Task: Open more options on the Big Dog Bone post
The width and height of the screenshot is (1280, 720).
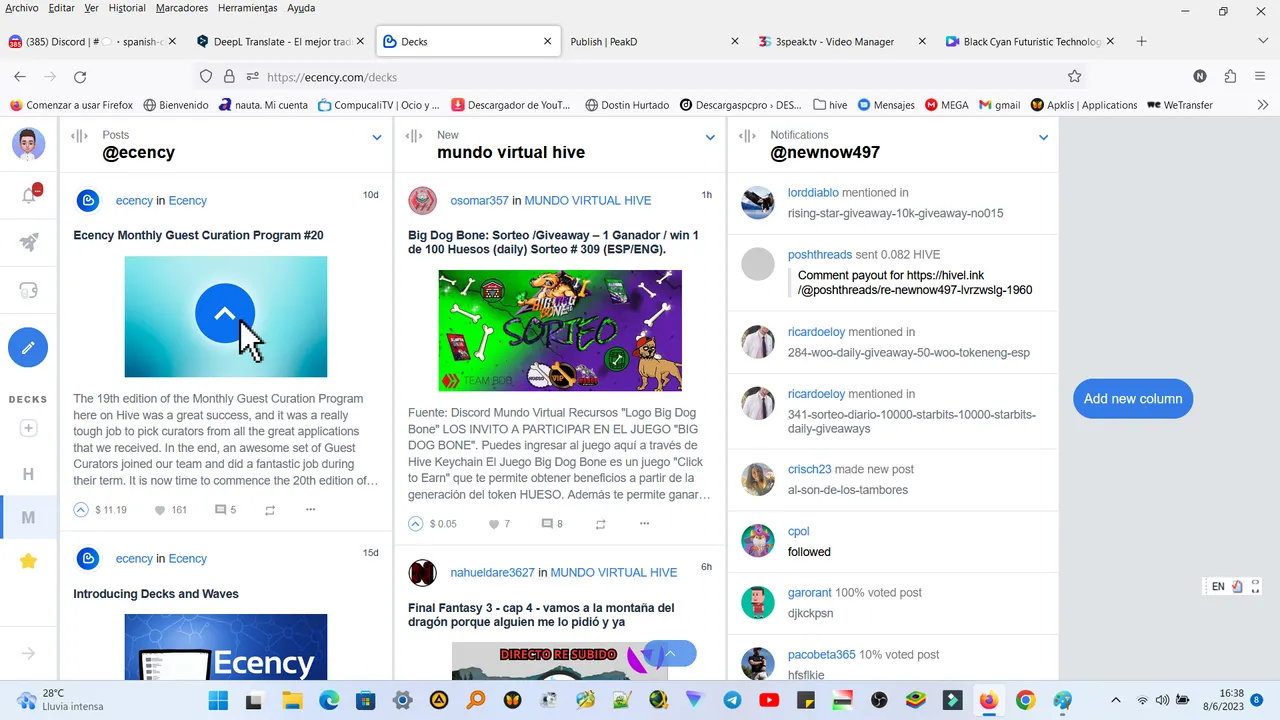Action: (644, 524)
